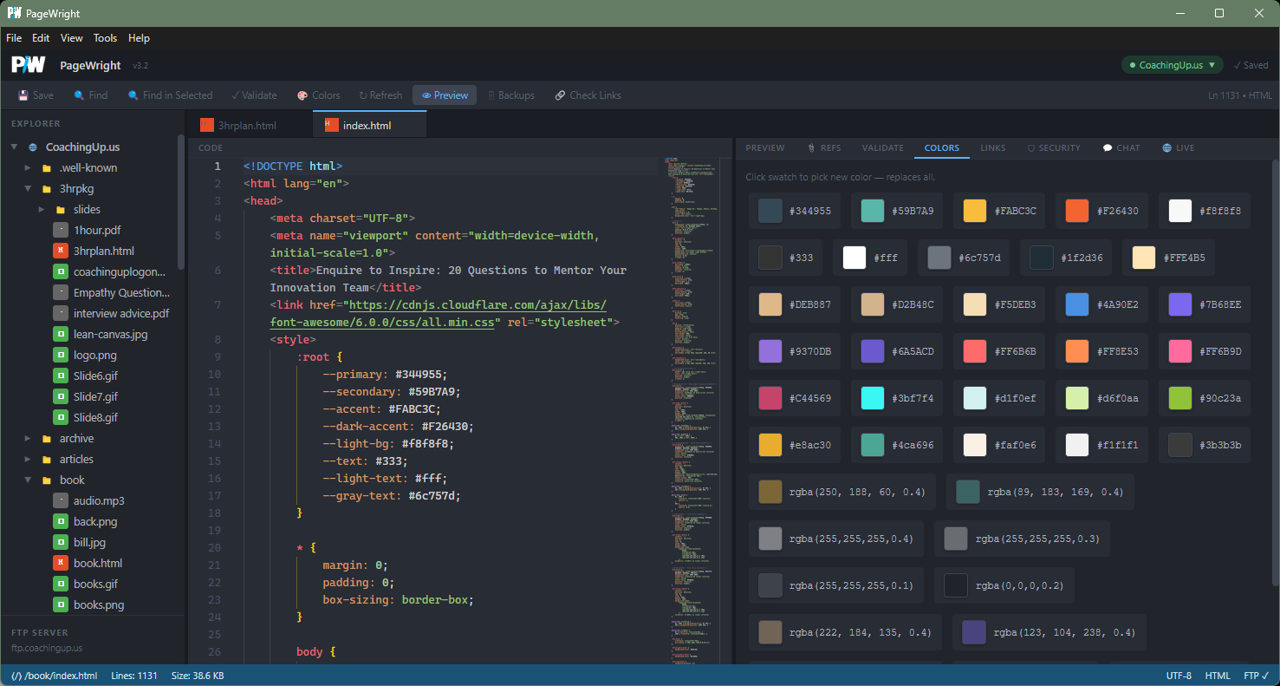
Task: Collapse the CoachingUp.us project tree
Action: click(x=14, y=146)
